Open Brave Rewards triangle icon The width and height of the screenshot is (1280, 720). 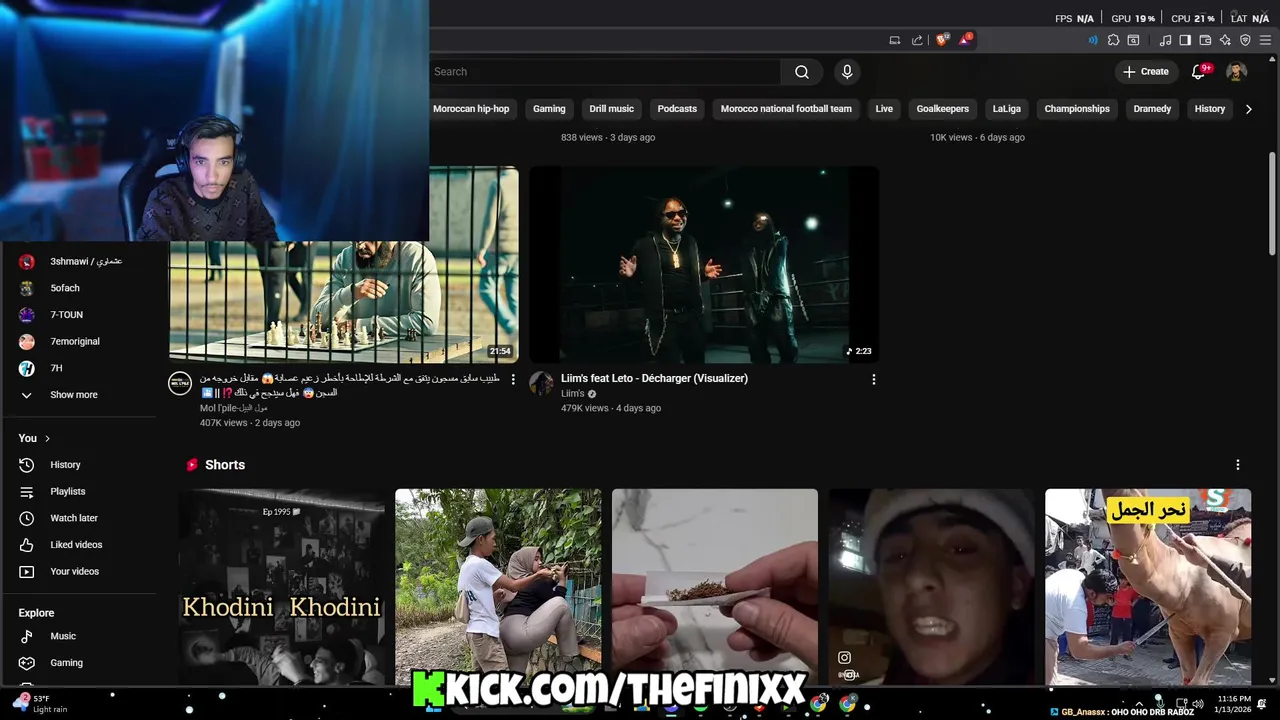click(964, 40)
